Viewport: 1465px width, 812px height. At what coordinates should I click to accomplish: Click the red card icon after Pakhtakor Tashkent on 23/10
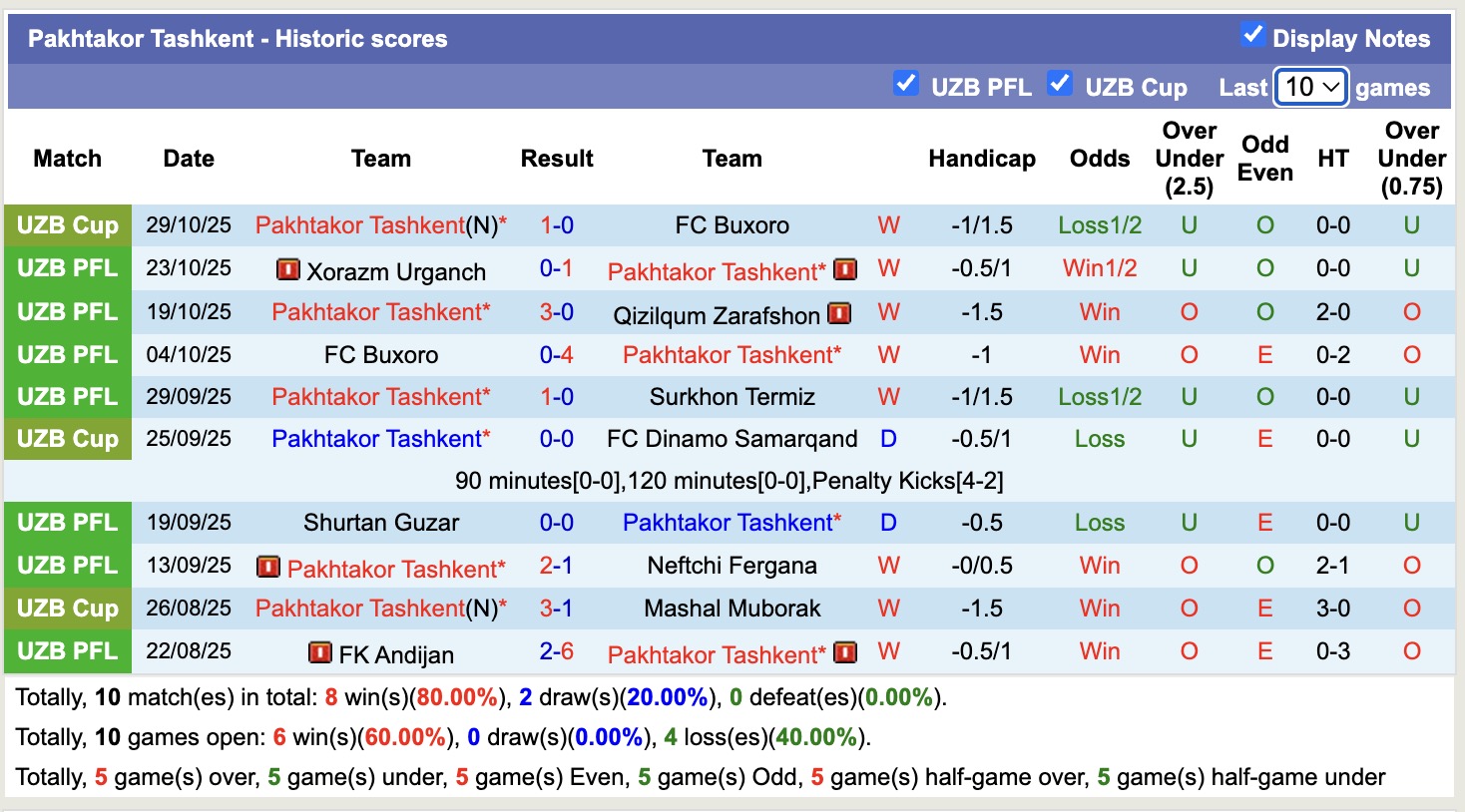(845, 269)
